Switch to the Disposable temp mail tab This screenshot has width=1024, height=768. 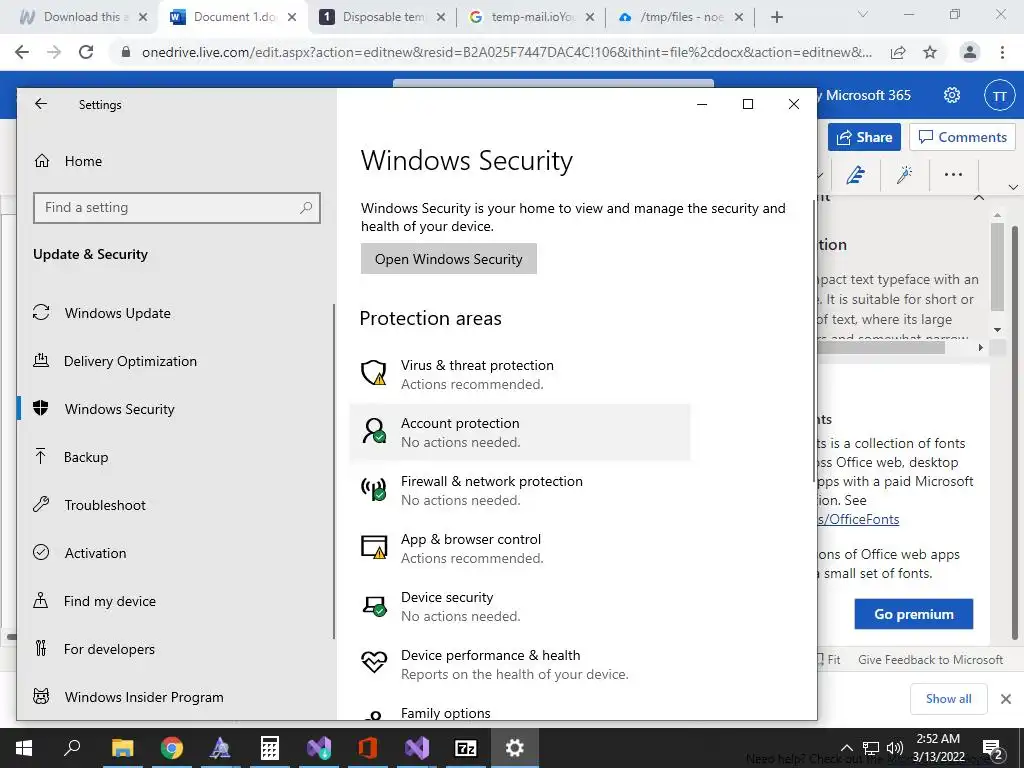(381, 17)
